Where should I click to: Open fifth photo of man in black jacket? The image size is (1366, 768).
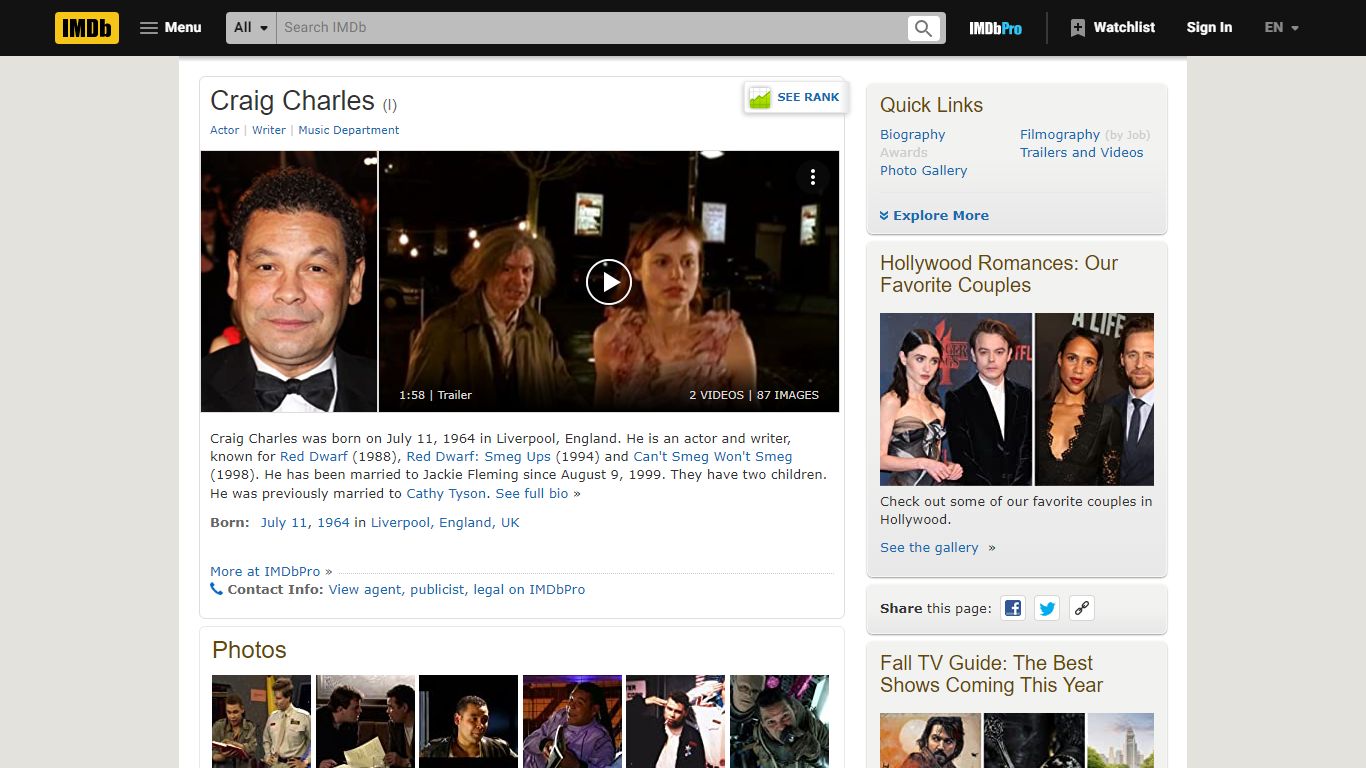coord(675,721)
